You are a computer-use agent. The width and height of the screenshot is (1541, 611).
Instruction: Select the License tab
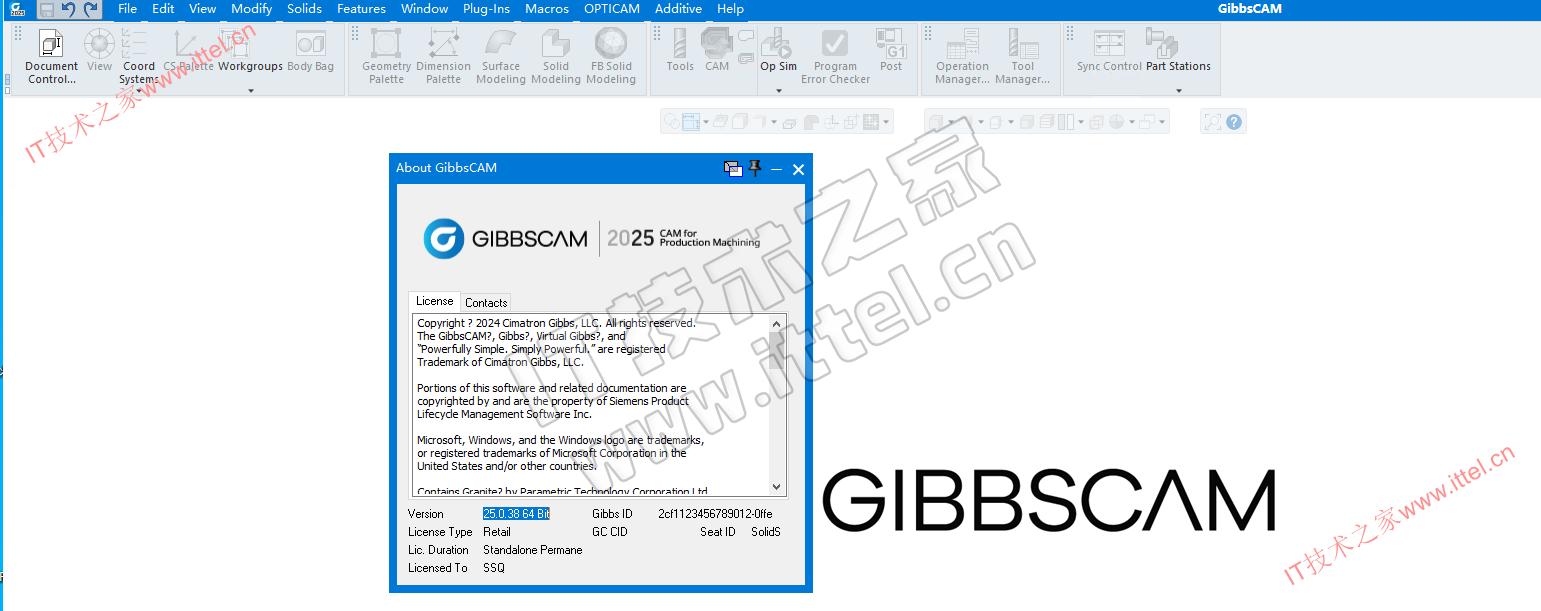[434, 301]
